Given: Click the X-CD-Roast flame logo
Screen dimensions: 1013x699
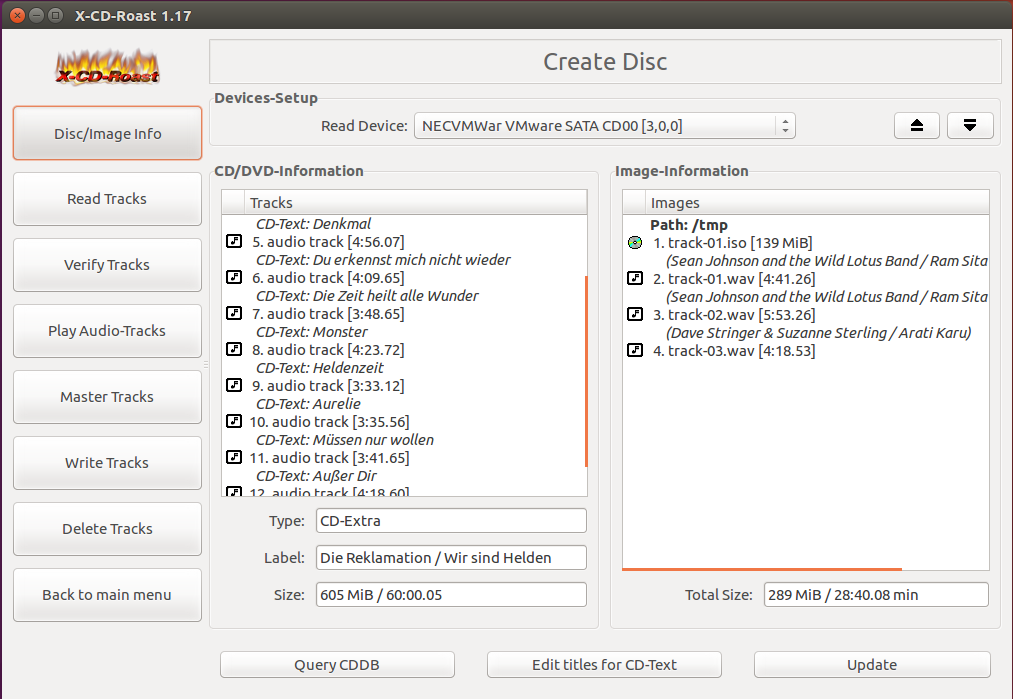Looking at the screenshot, I should point(107,68).
